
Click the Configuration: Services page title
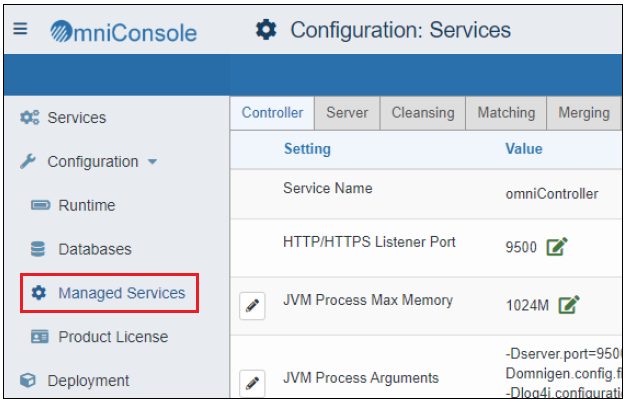click(400, 30)
